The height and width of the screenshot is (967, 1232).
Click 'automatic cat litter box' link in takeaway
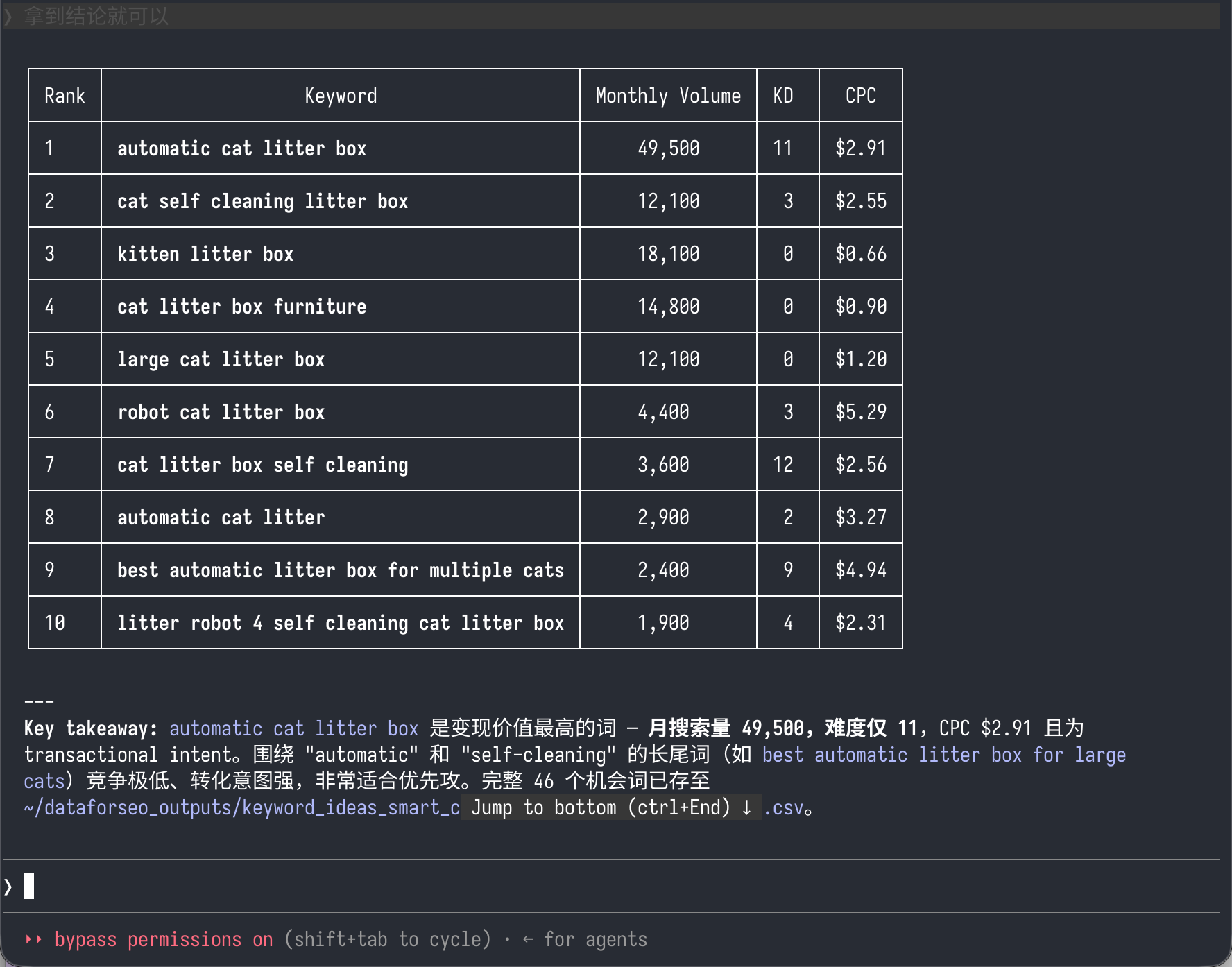click(x=293, y=728)
